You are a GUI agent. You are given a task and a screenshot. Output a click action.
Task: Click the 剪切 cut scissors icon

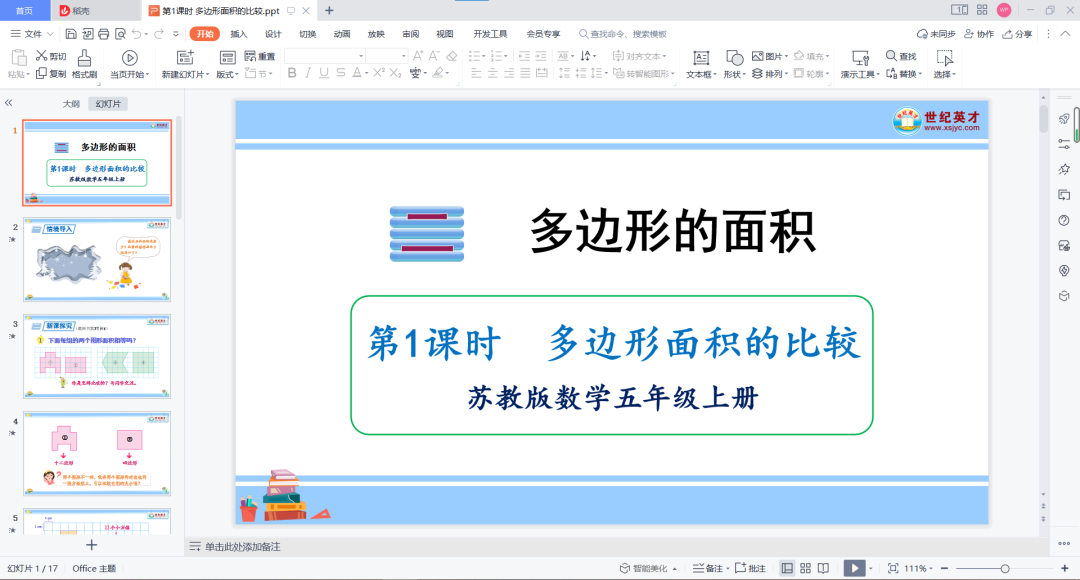(x=42, y=57)
